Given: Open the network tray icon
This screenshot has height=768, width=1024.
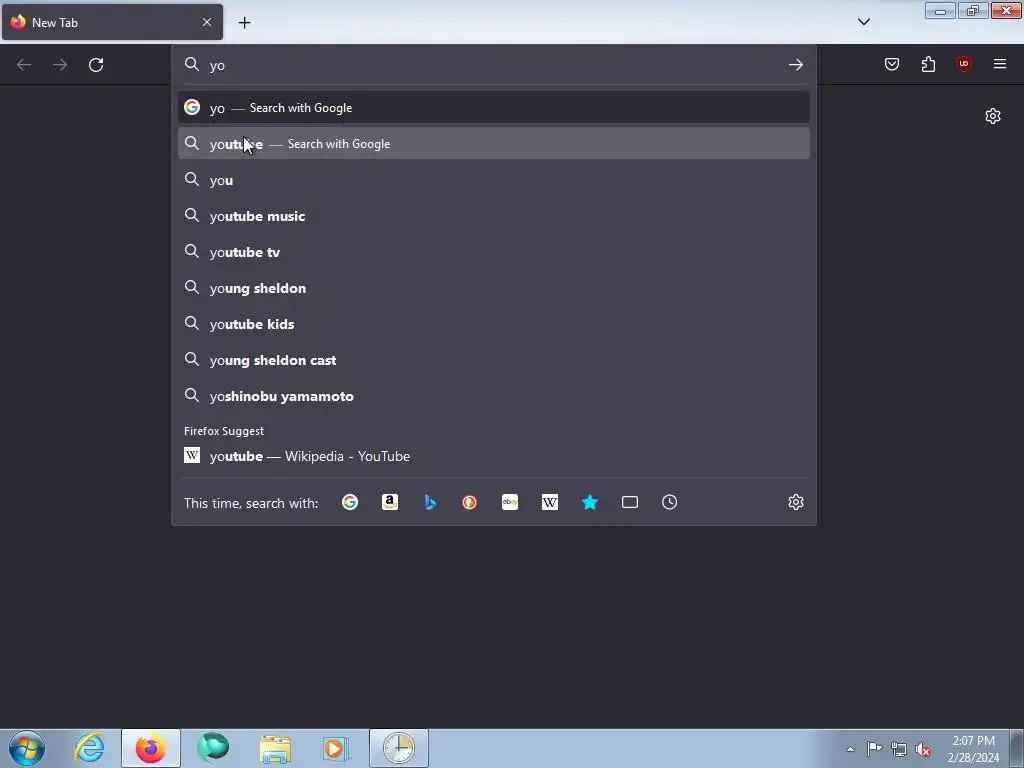Looking at the screenshot, I should (899, 749).
